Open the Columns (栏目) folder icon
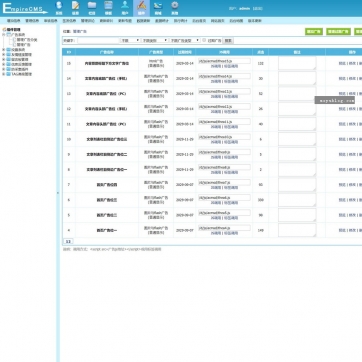Screen dimensions: 362x362 pos(92,8)
